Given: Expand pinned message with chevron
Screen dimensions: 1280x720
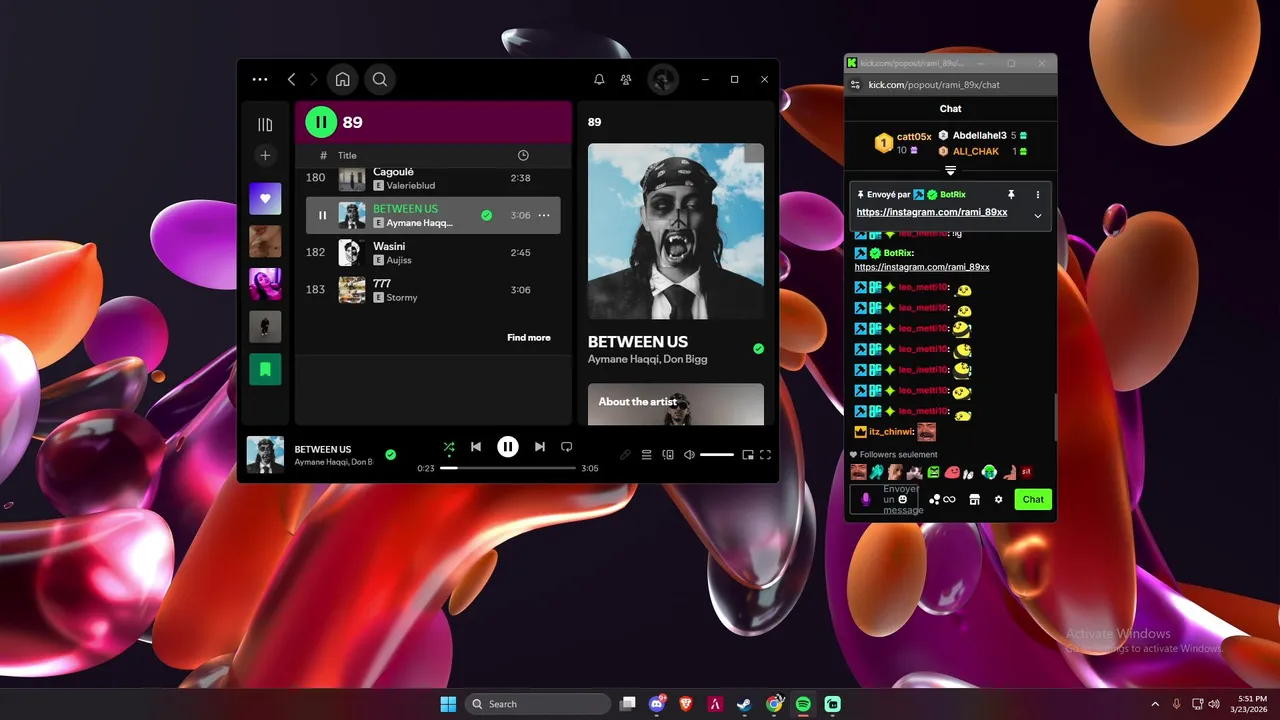Looking at the screenshot, I should click(1038, 216).
